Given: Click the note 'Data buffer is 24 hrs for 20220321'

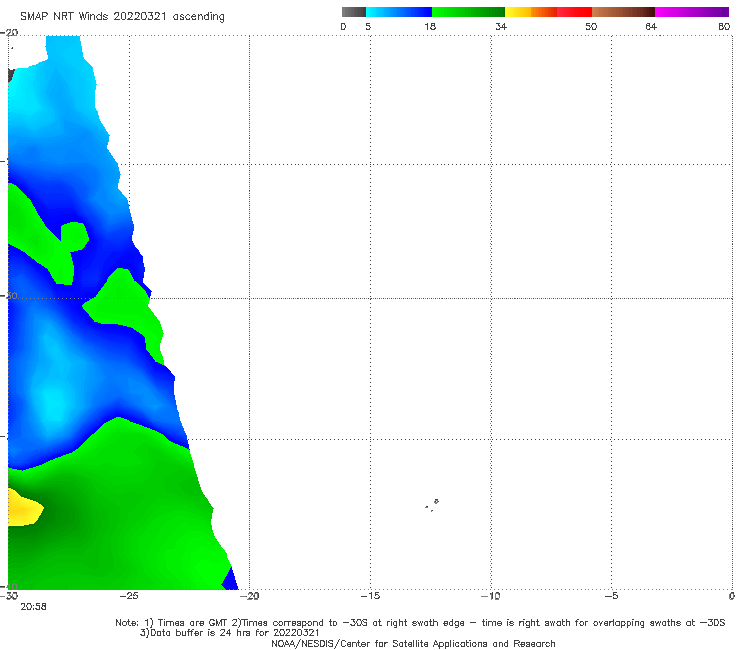Looking at the screenshot, I should (x=235, y=633).
